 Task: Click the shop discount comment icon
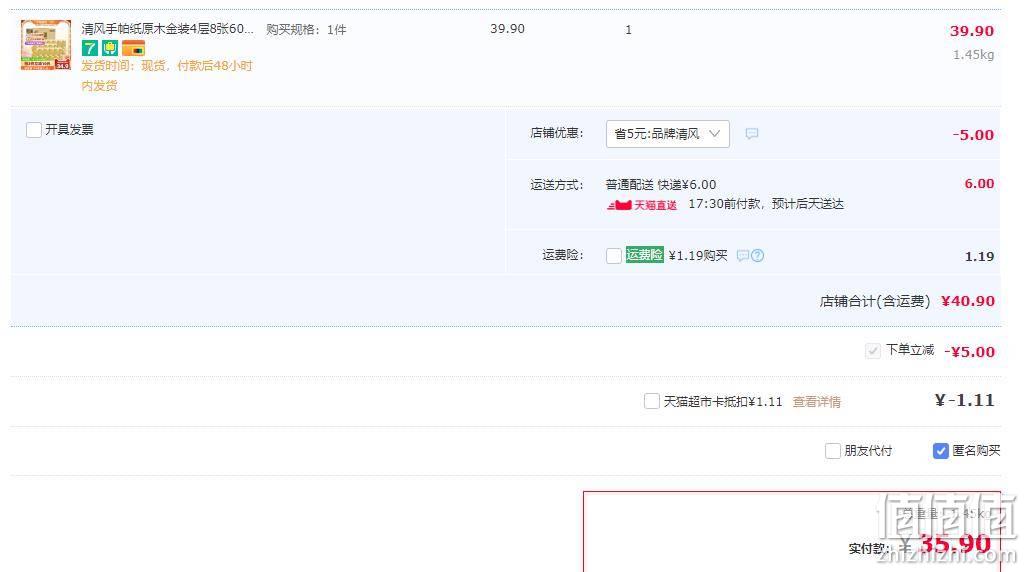[752, 134]
